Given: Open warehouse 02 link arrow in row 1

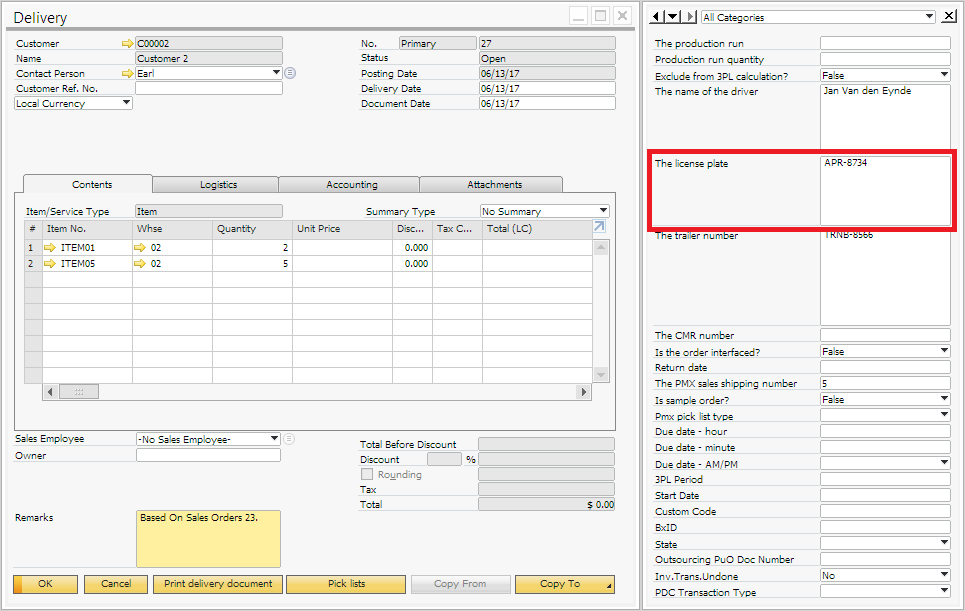Looking at the screenshot, I should (x=141, y=248).
